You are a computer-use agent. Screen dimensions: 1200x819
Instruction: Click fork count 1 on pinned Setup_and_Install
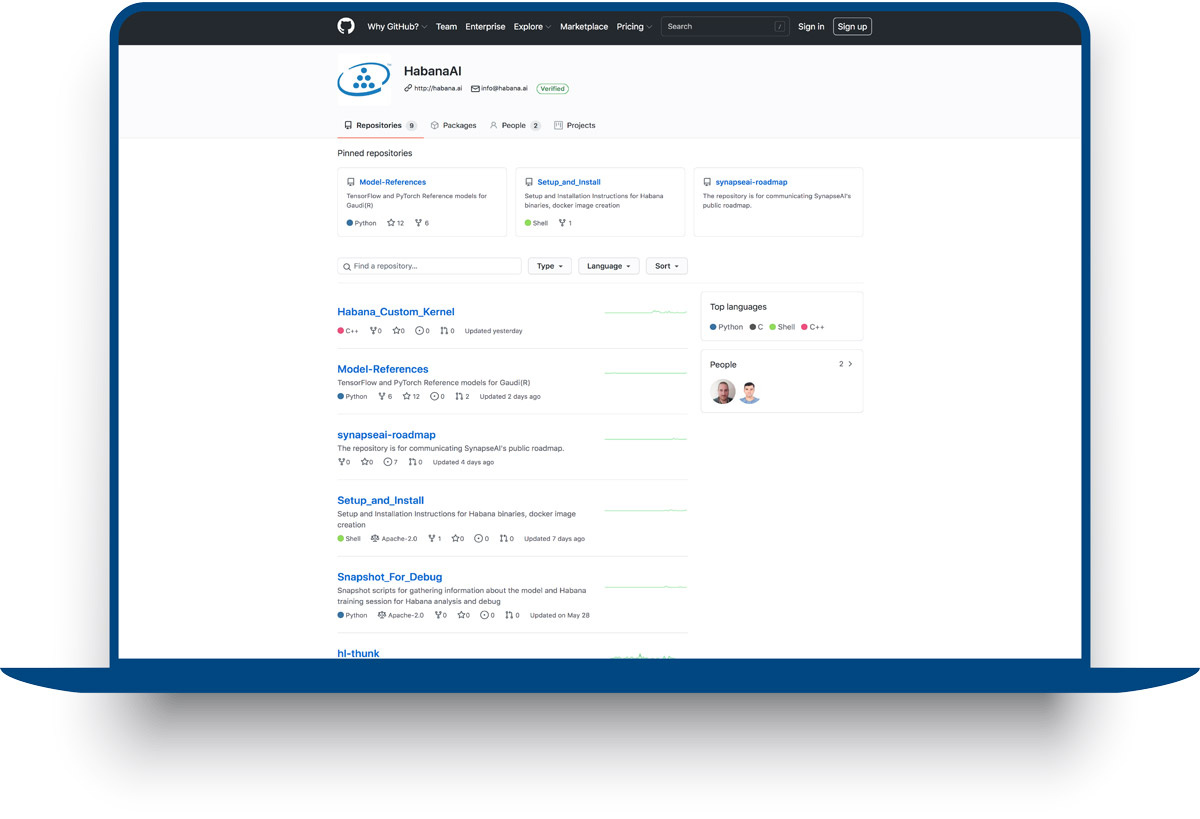pyautogui.click(x=565, y=223)
